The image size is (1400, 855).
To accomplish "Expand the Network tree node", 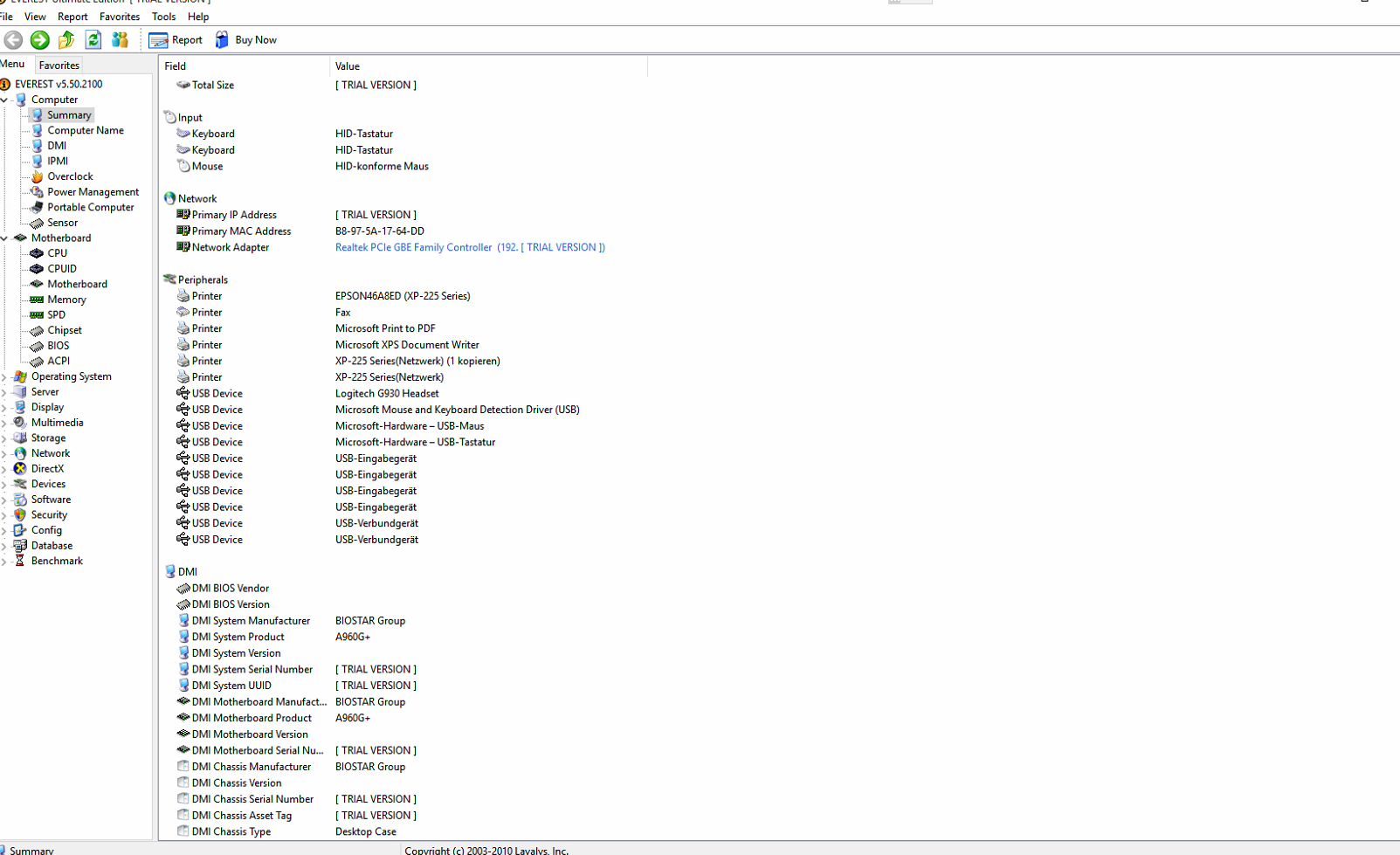I will (x=4, y=454).
